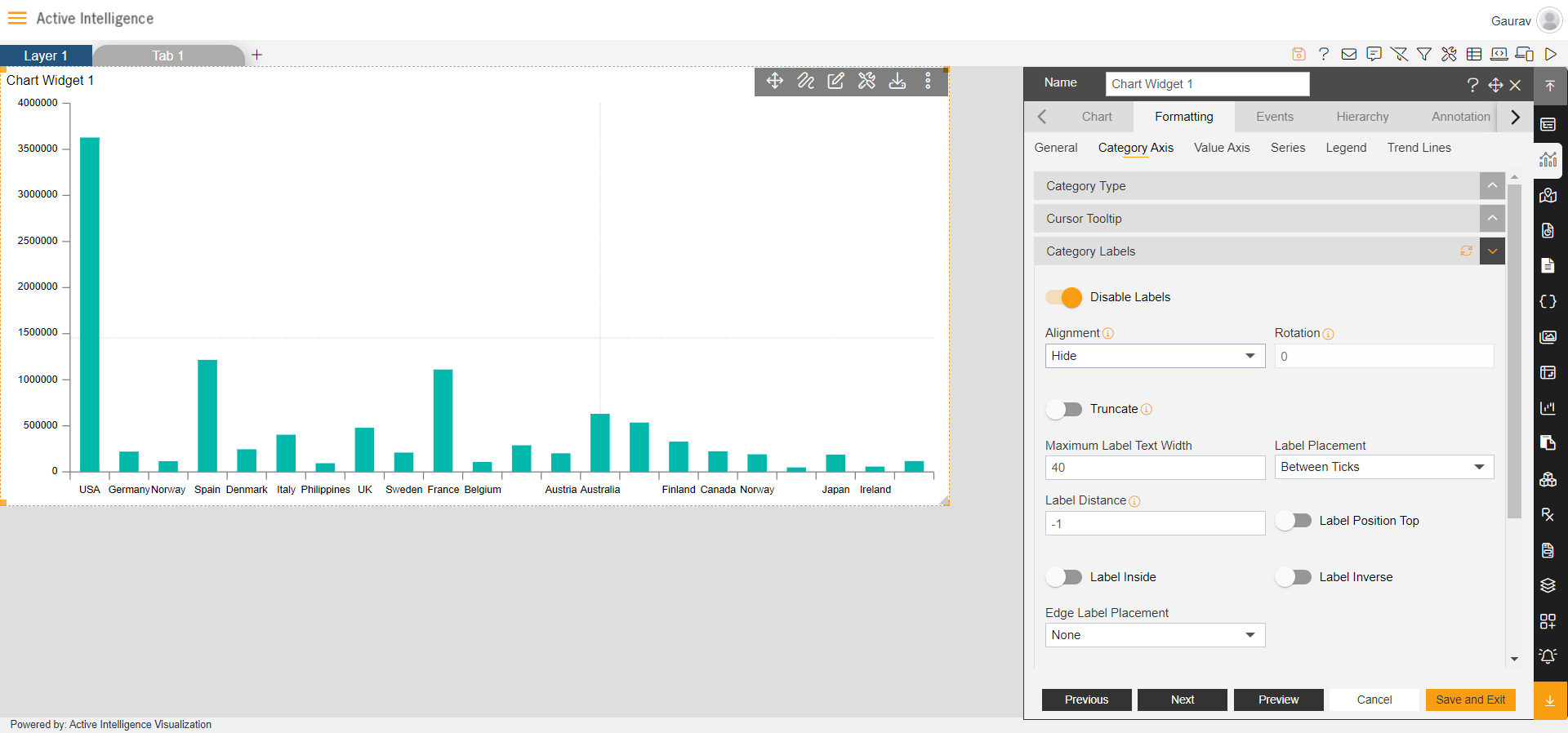Click the clear filter icon
Viewport: 1568px width, 733px height.
pyautogui.click(x=1399, y=54)
